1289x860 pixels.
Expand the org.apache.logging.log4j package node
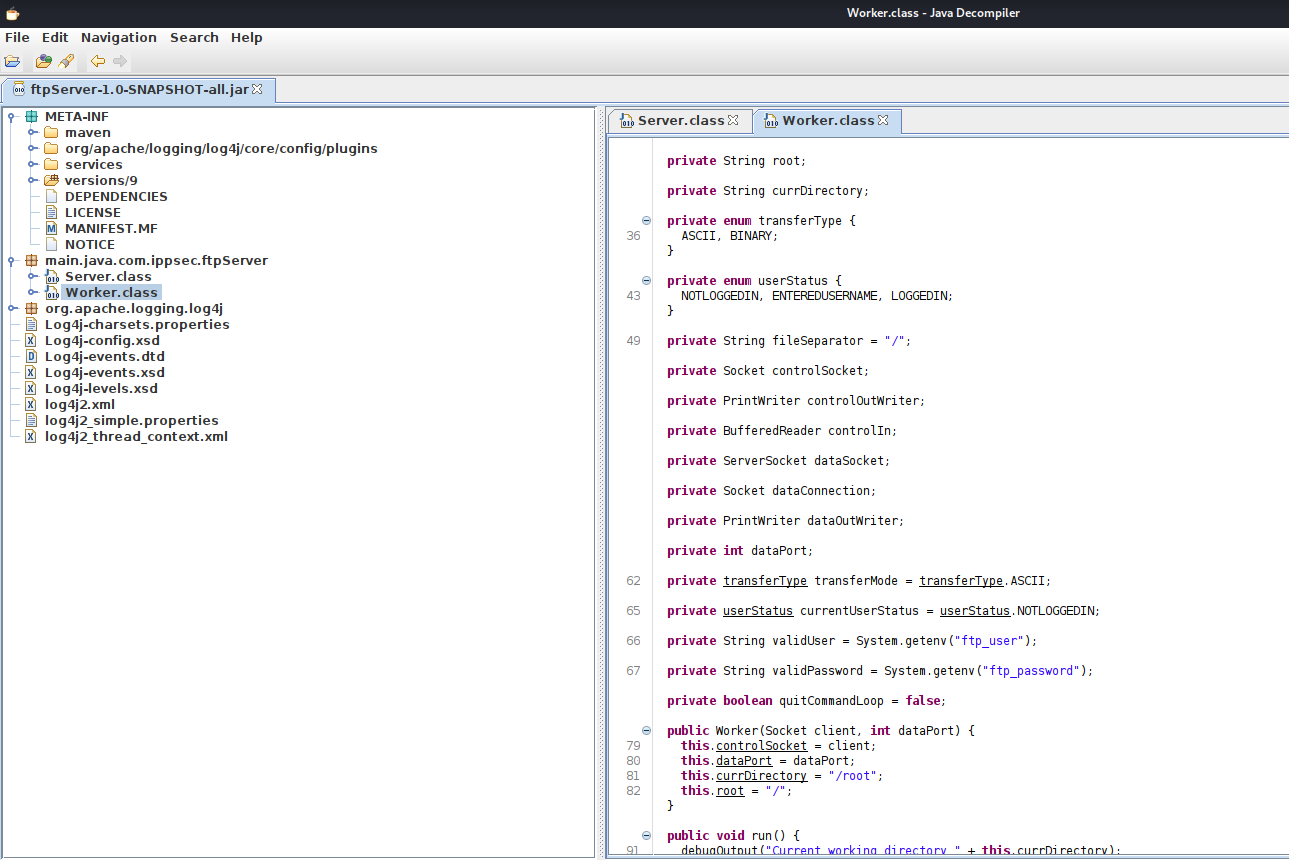point(11,308)
